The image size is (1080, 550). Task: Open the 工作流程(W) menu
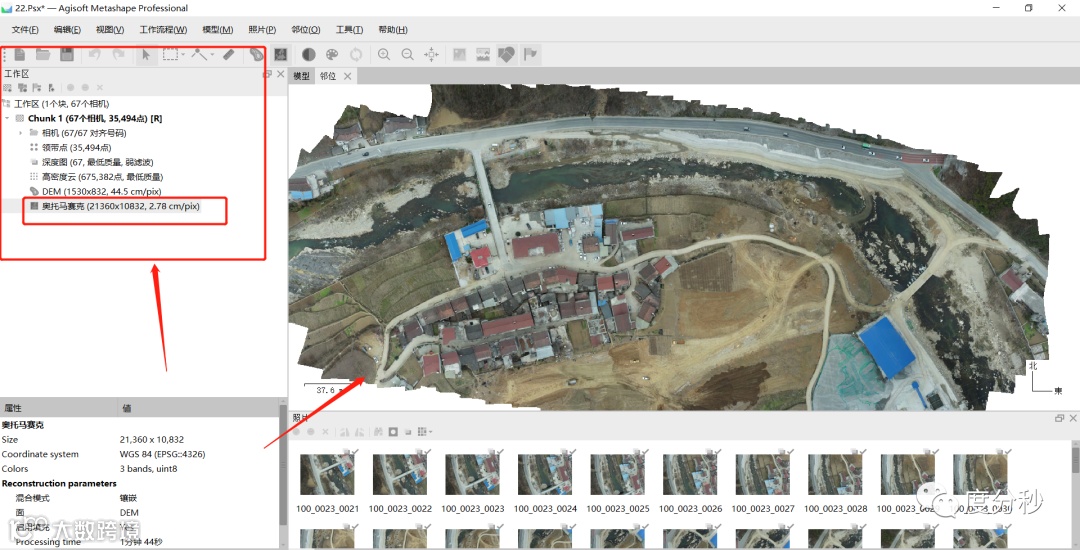(x=163, y=30)
